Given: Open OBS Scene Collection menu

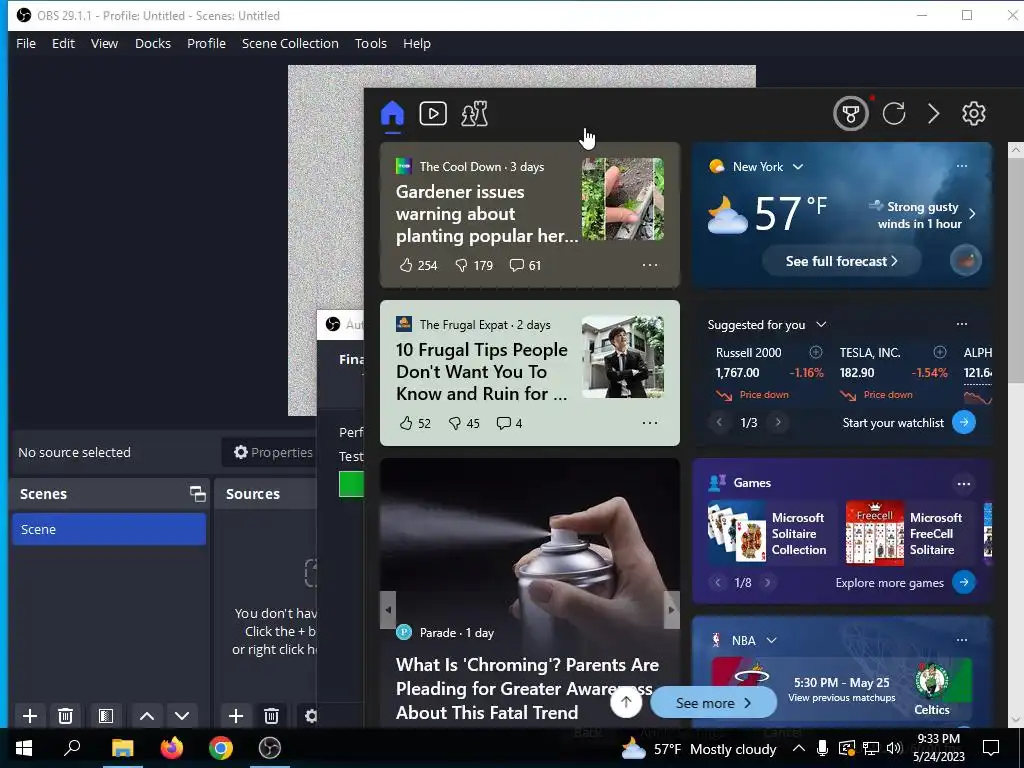Looking at the screenshot, I should coord(290,43).
